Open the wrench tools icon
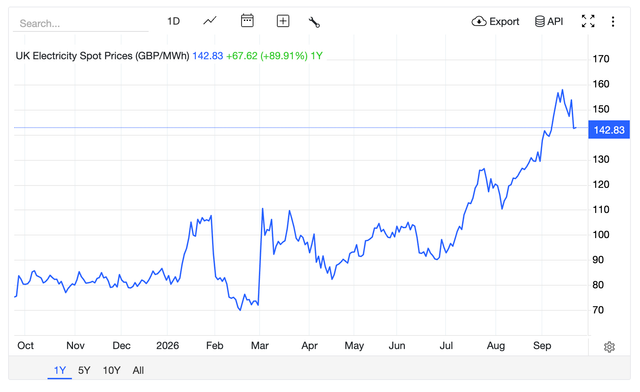Viewport: 640px width, 392px height. point(314,22)
